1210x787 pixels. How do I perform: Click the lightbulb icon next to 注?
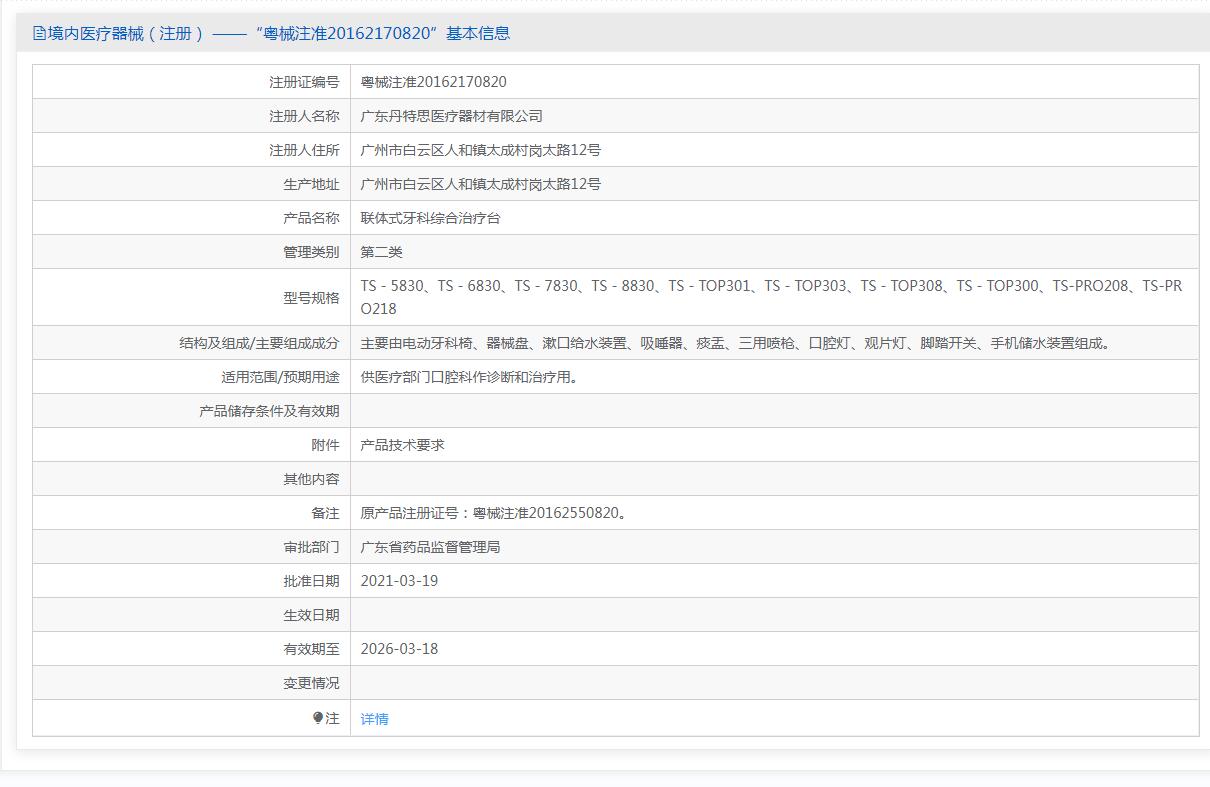click(x=318, y=718)
